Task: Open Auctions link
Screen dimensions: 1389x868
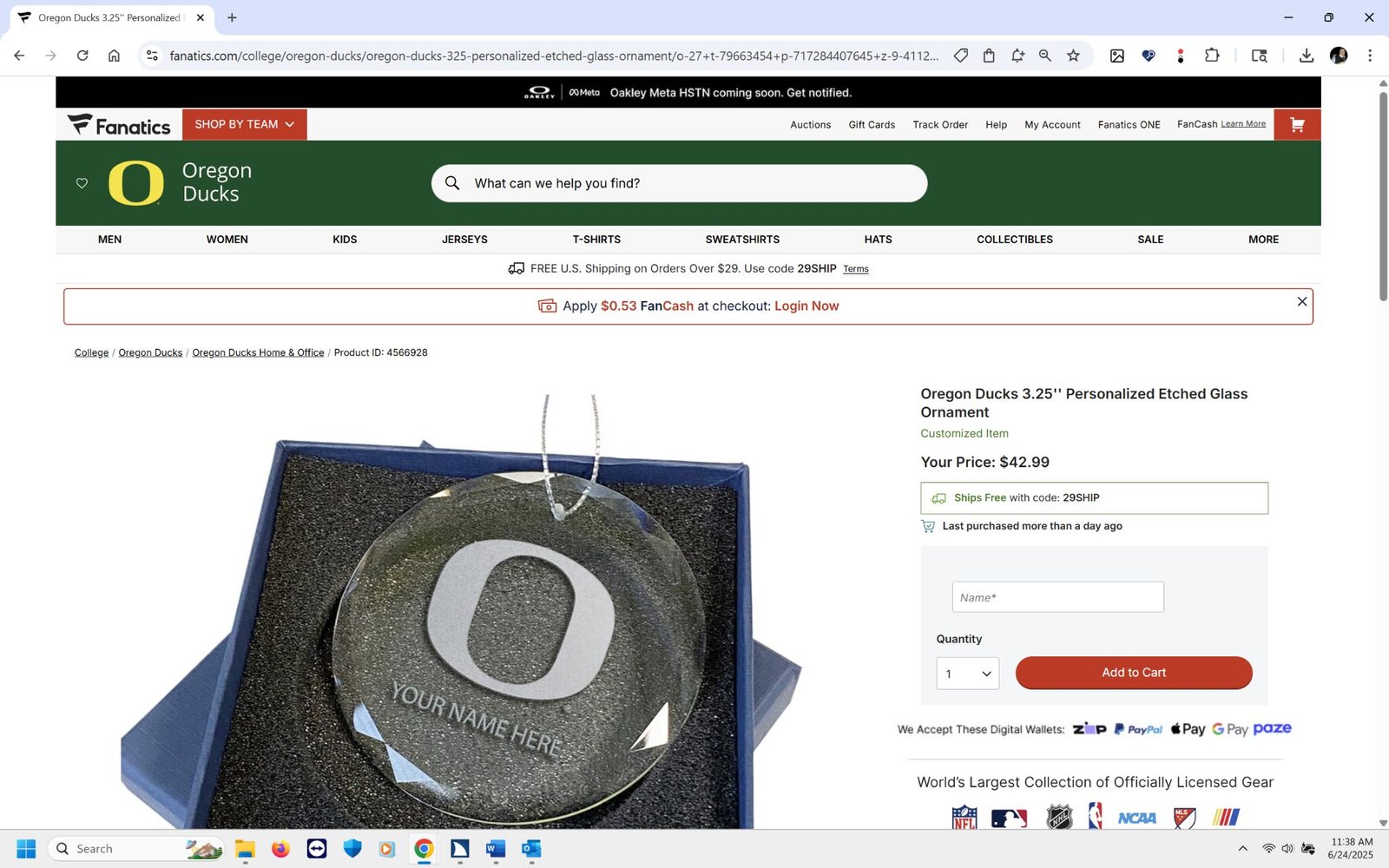Action: 810,125
